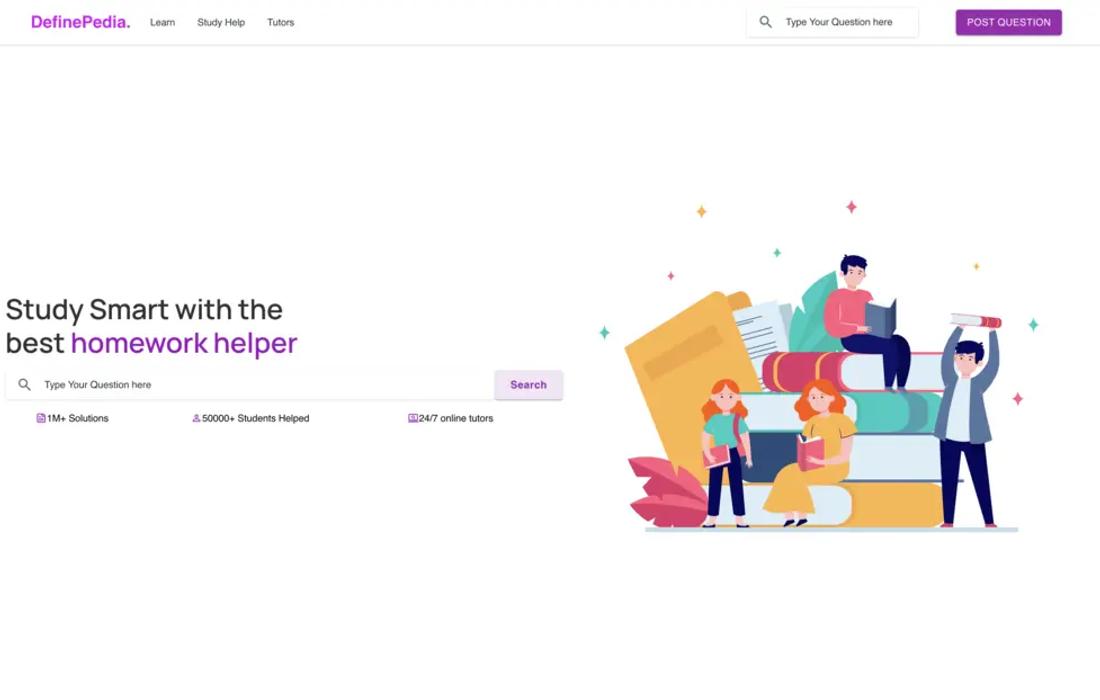
Task: Click the magnifier icon in the header search
Action: pos(765,22)
